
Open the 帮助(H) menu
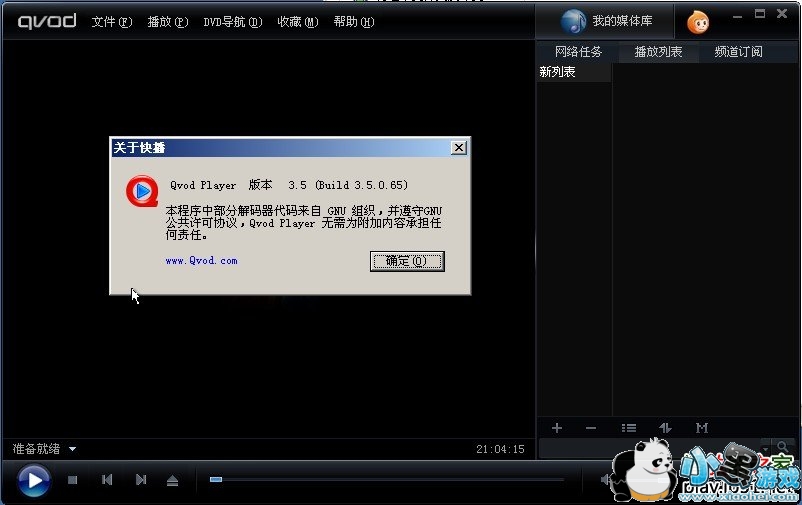click(354, 22)
